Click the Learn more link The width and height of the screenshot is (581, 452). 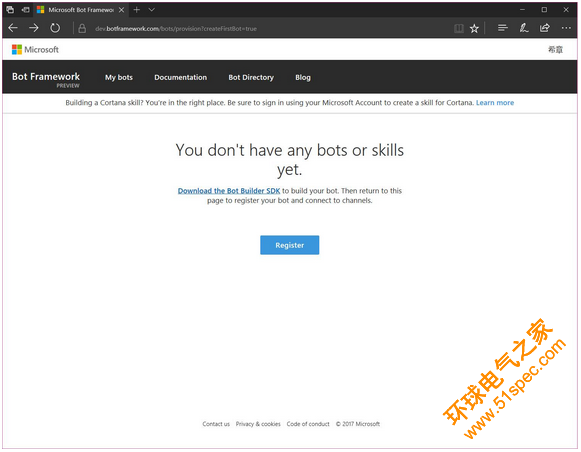pyautogui.click(x=495, y=103)
